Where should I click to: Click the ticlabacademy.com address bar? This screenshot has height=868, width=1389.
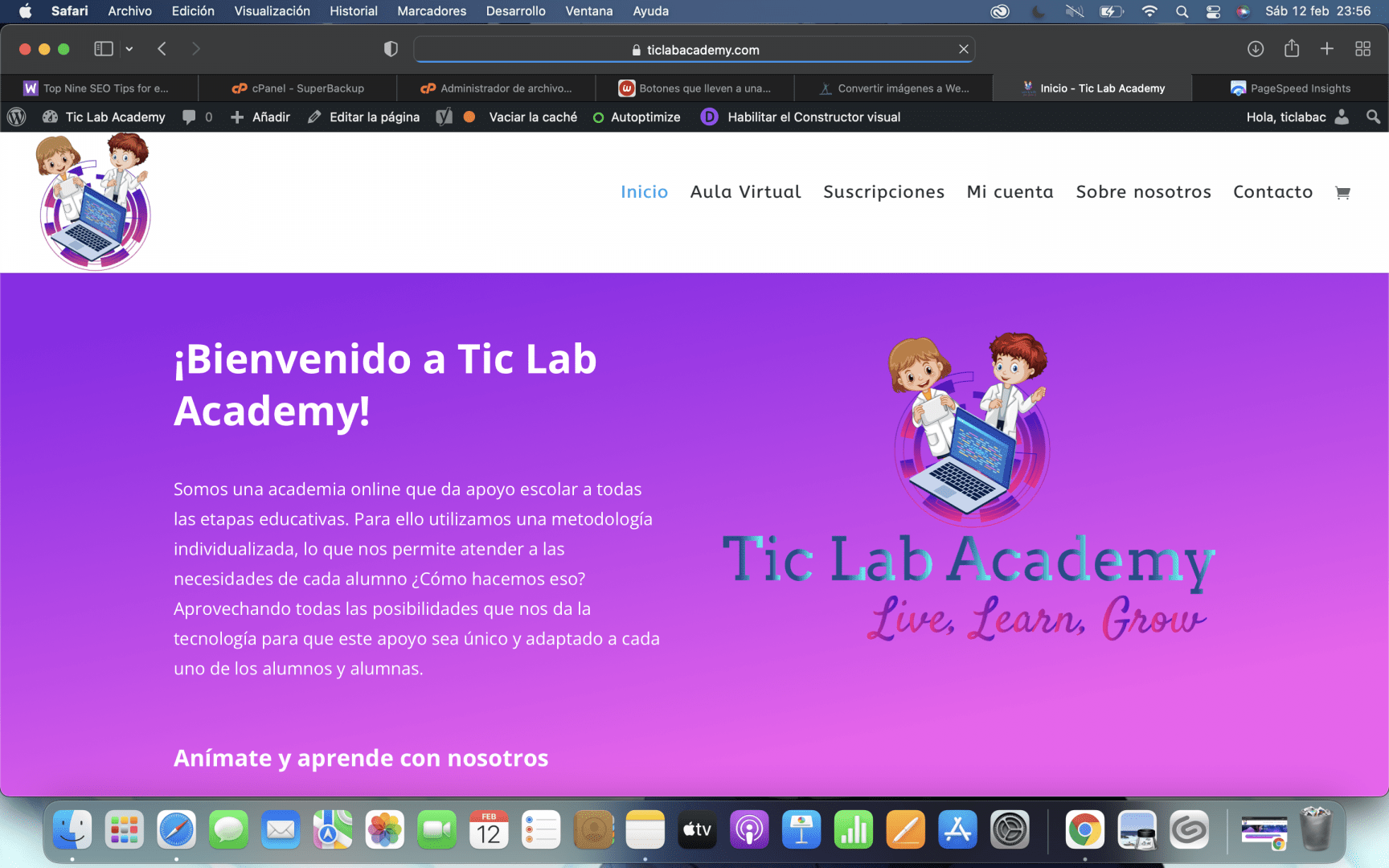pyautogui.click(x=694, y=50)
